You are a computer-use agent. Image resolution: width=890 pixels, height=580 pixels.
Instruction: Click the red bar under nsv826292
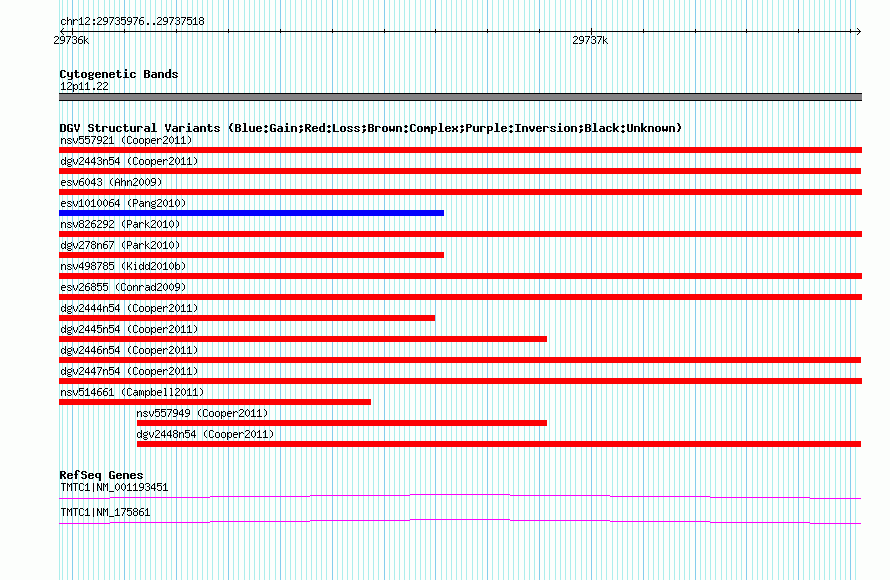pyautogui.click(x=460, y=234)
